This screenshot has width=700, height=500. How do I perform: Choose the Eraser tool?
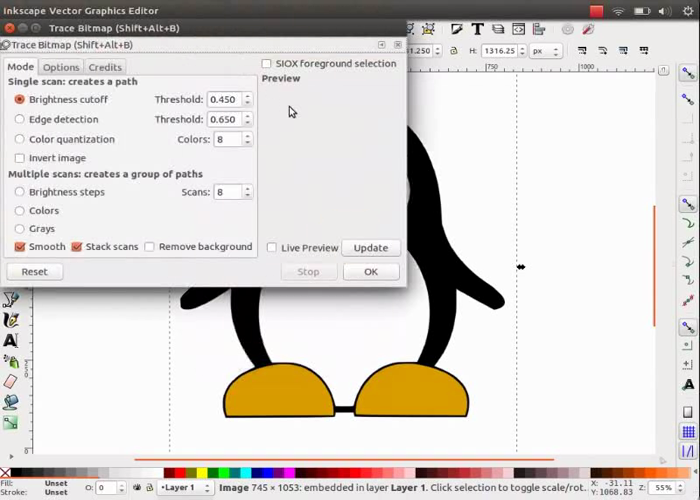point(11,381)
